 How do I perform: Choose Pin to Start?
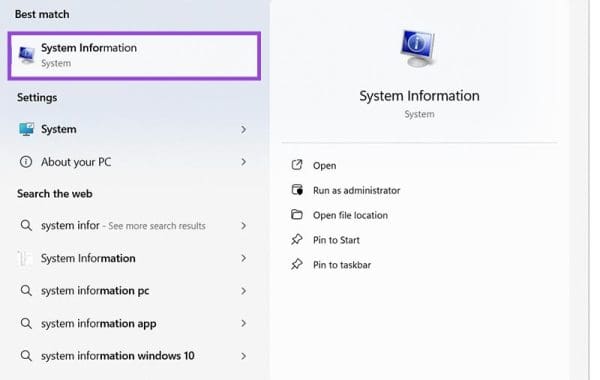[336, 240]
